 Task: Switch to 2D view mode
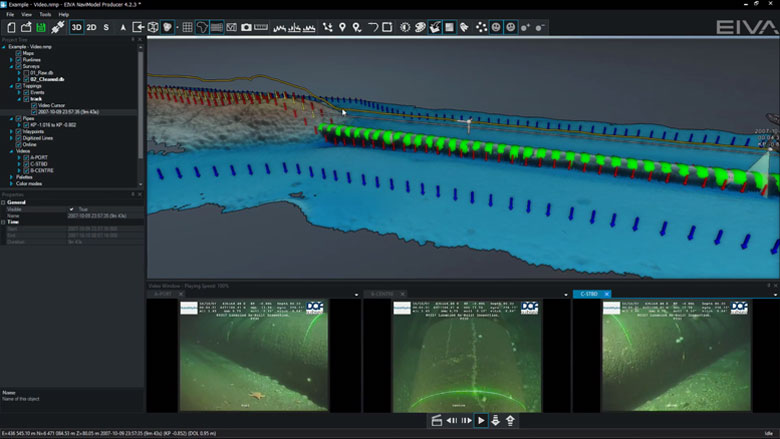click(x=91, y=27)
